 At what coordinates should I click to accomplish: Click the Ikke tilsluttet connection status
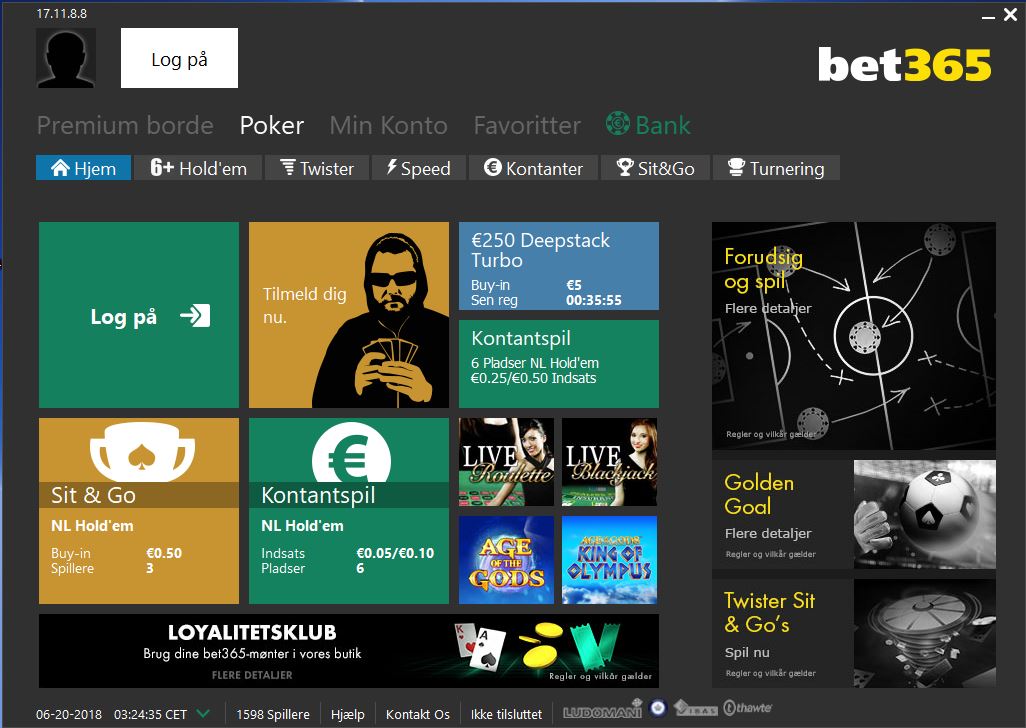[506, 714]
